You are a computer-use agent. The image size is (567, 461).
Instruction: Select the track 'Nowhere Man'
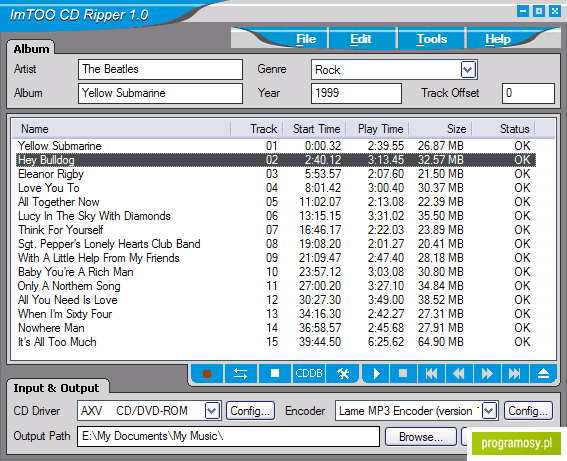pos(276,328)
